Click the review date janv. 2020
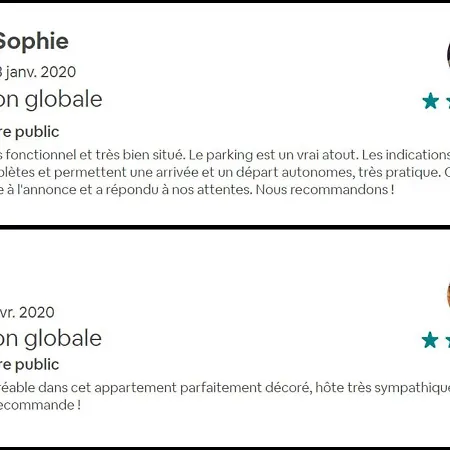Image resolution: width=450 pixels, height=450 pixels. (x=38, y=72)
